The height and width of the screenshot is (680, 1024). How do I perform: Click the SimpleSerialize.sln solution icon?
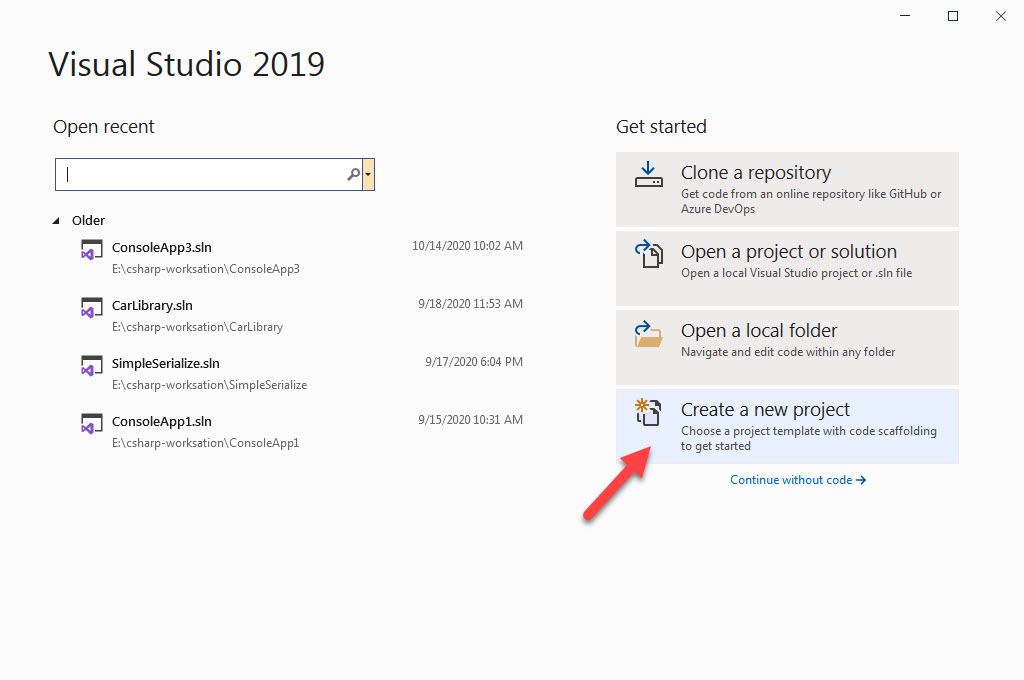91,366
